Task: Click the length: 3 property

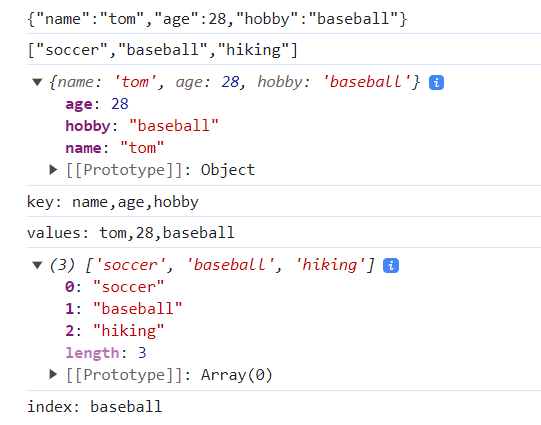Action: pos(106,353)
